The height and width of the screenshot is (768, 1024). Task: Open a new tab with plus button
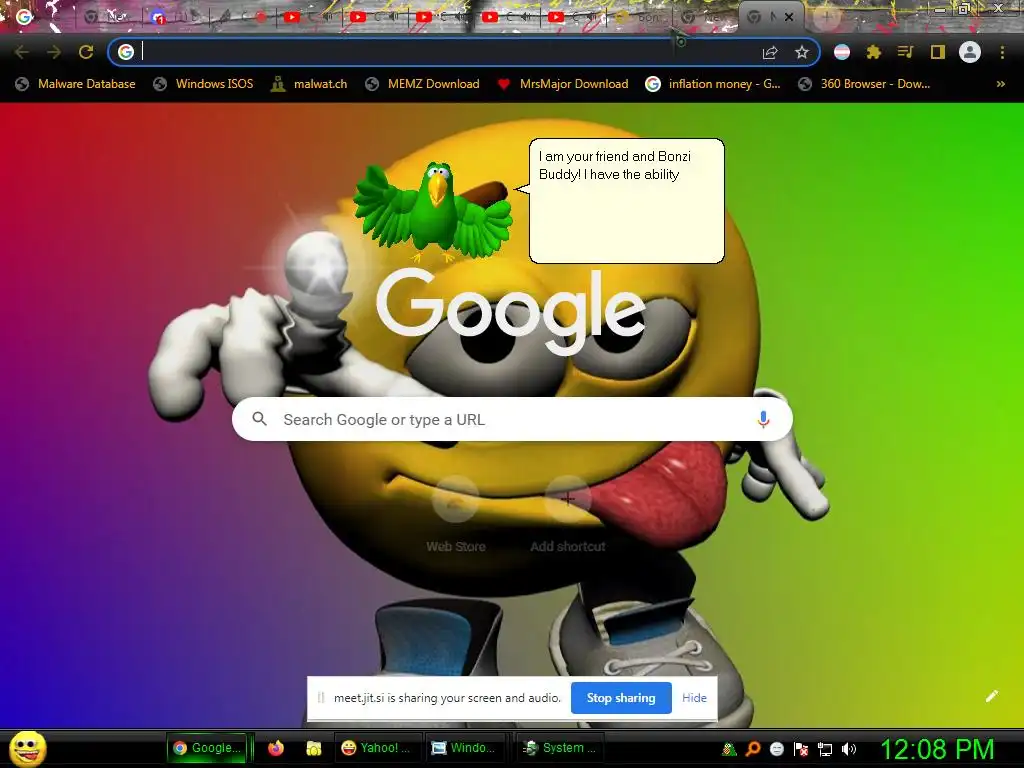(x=826, y=17)
